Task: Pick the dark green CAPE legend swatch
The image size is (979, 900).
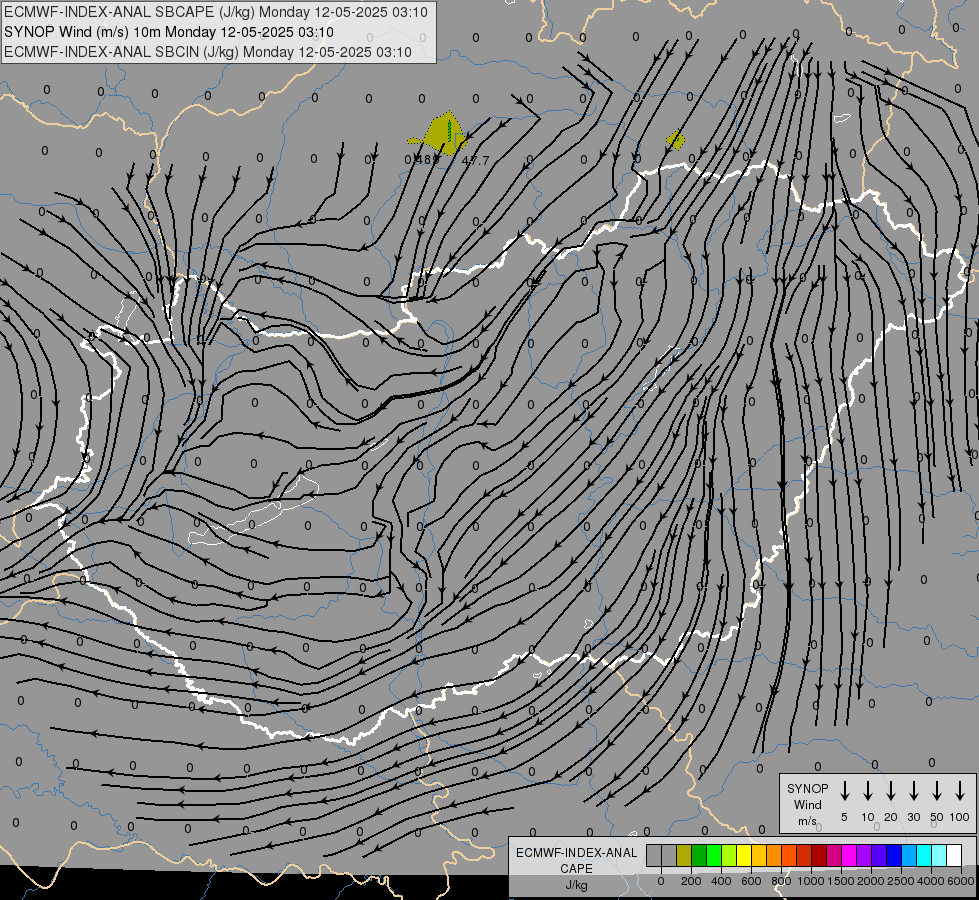Action: 699,856
